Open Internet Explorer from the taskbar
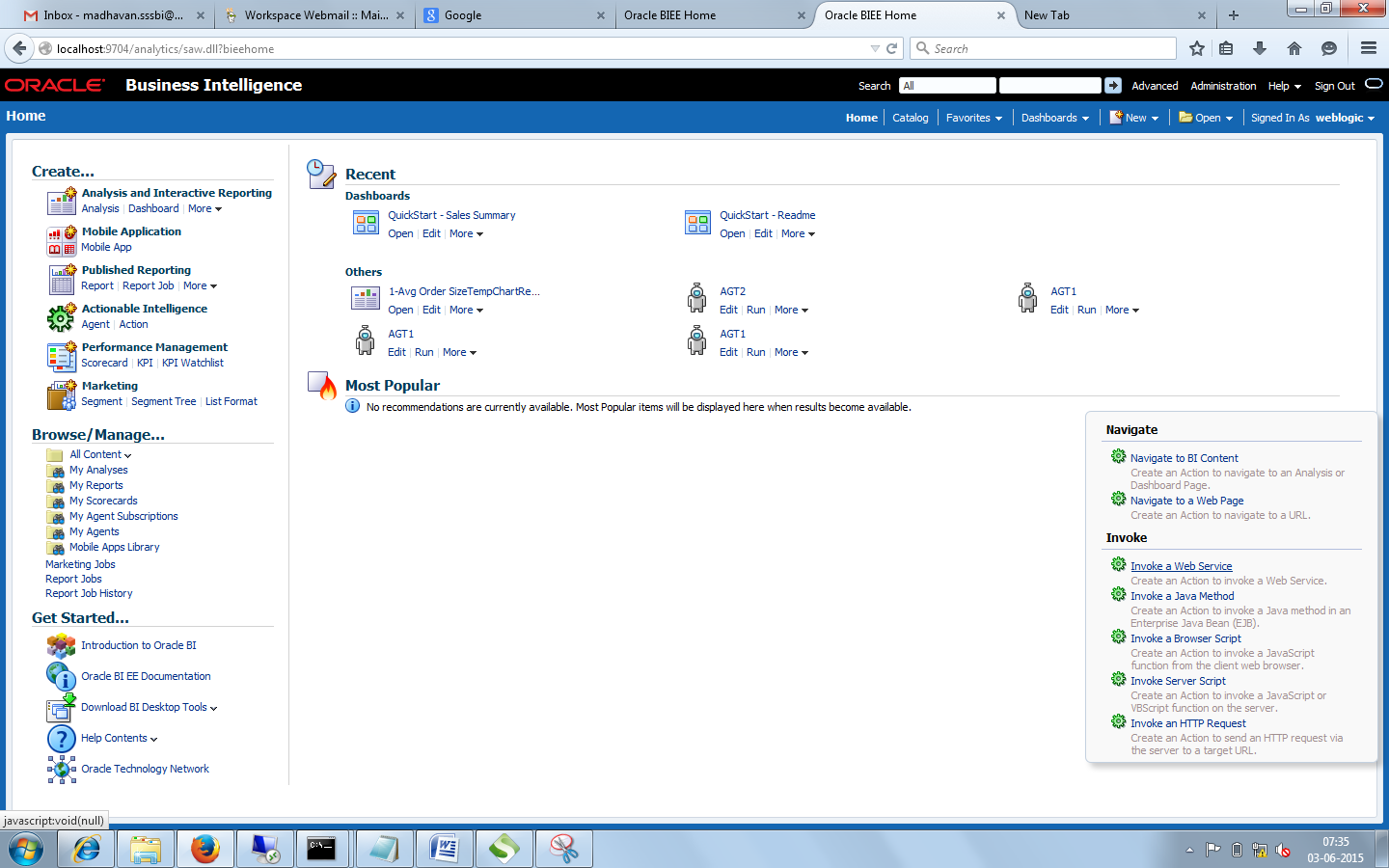Screen dimensions: 1389x868 [86, 849]
